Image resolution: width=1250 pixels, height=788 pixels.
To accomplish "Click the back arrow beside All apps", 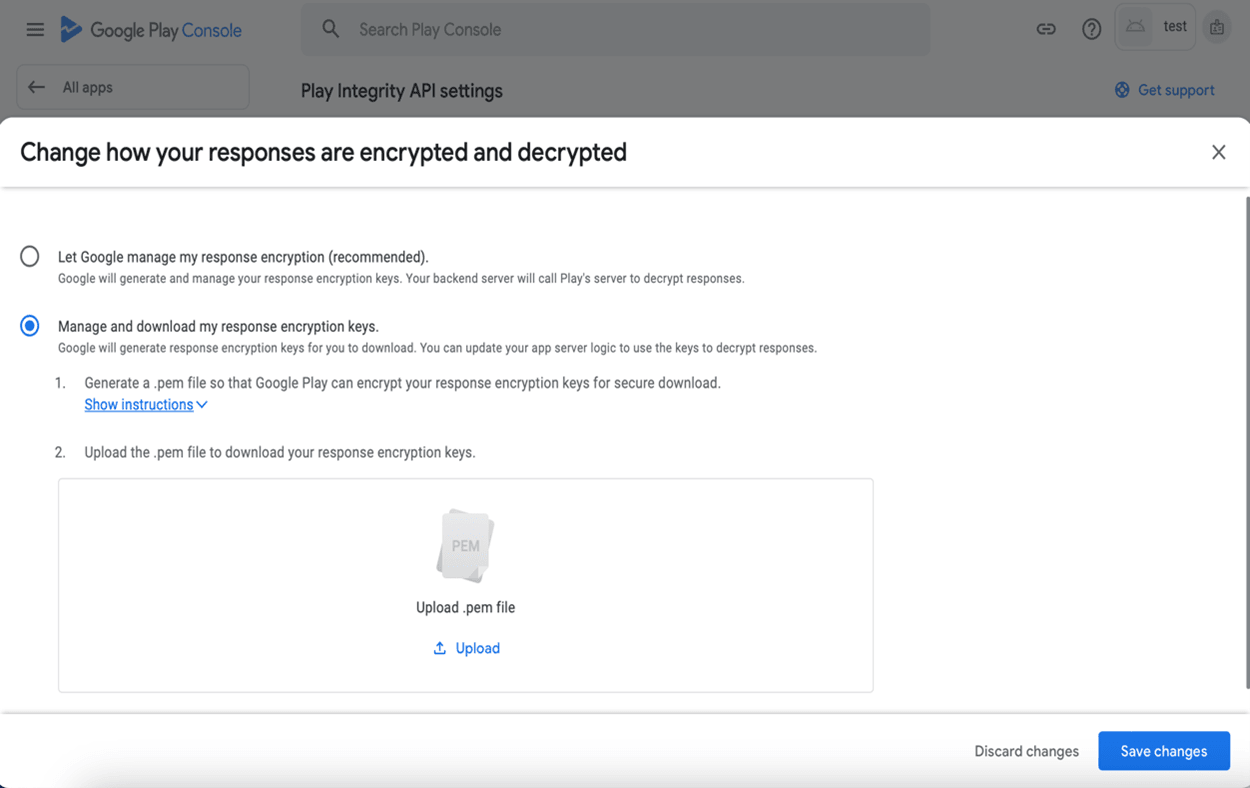I will pyautogui.click(x=37, y=87).
